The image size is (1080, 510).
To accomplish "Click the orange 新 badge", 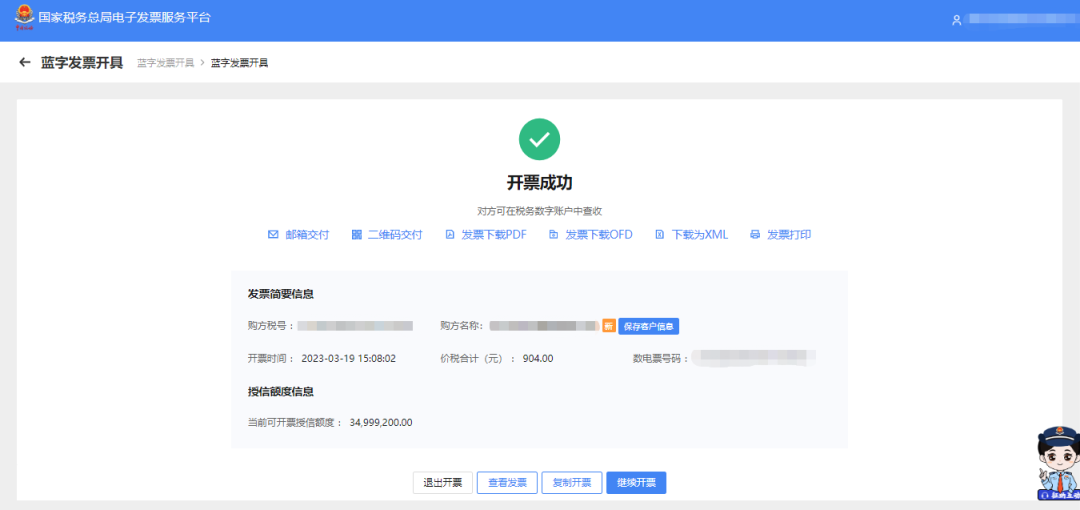I will click(609, 326).
